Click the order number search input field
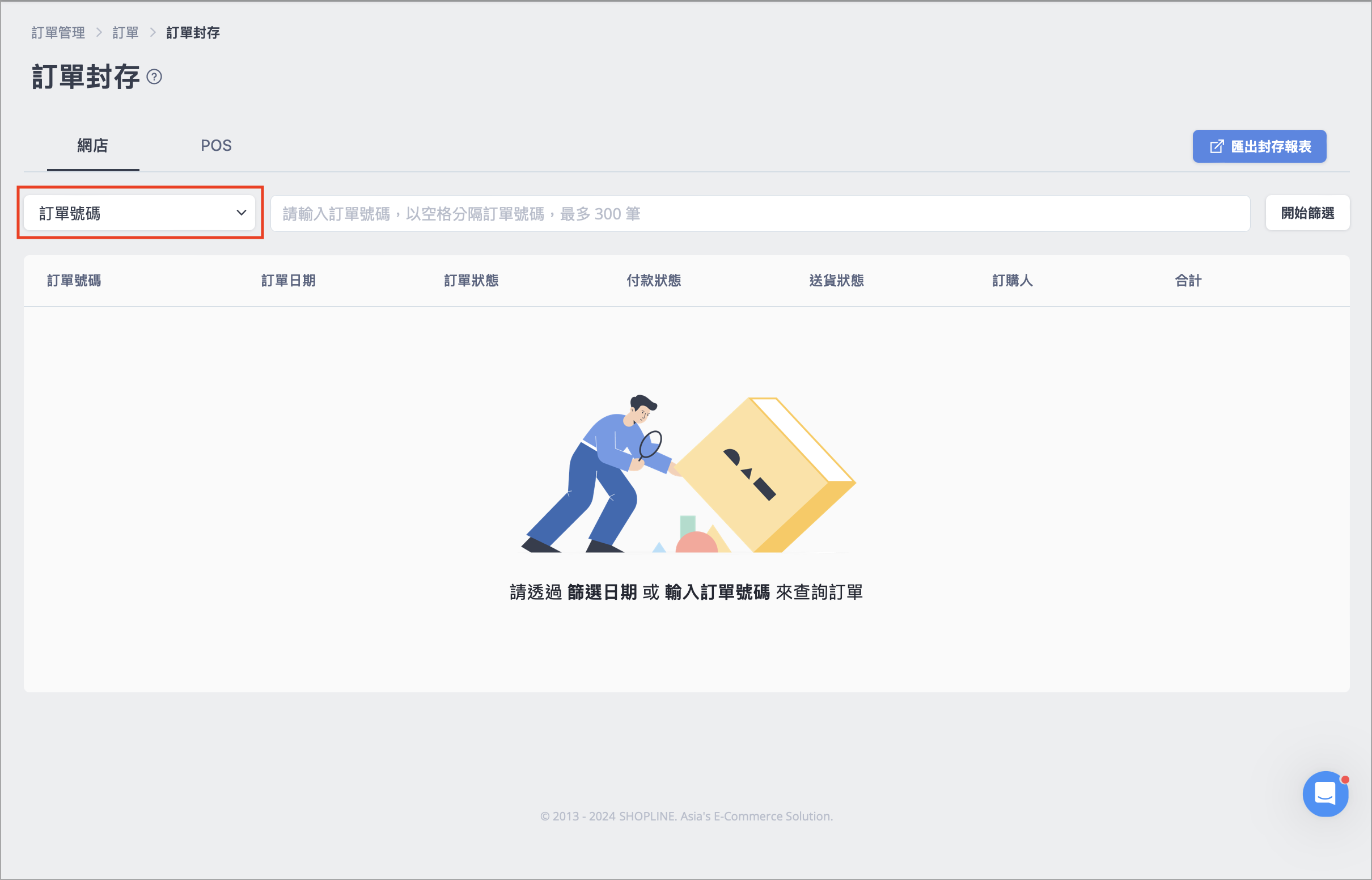 (x=760, y=214)
